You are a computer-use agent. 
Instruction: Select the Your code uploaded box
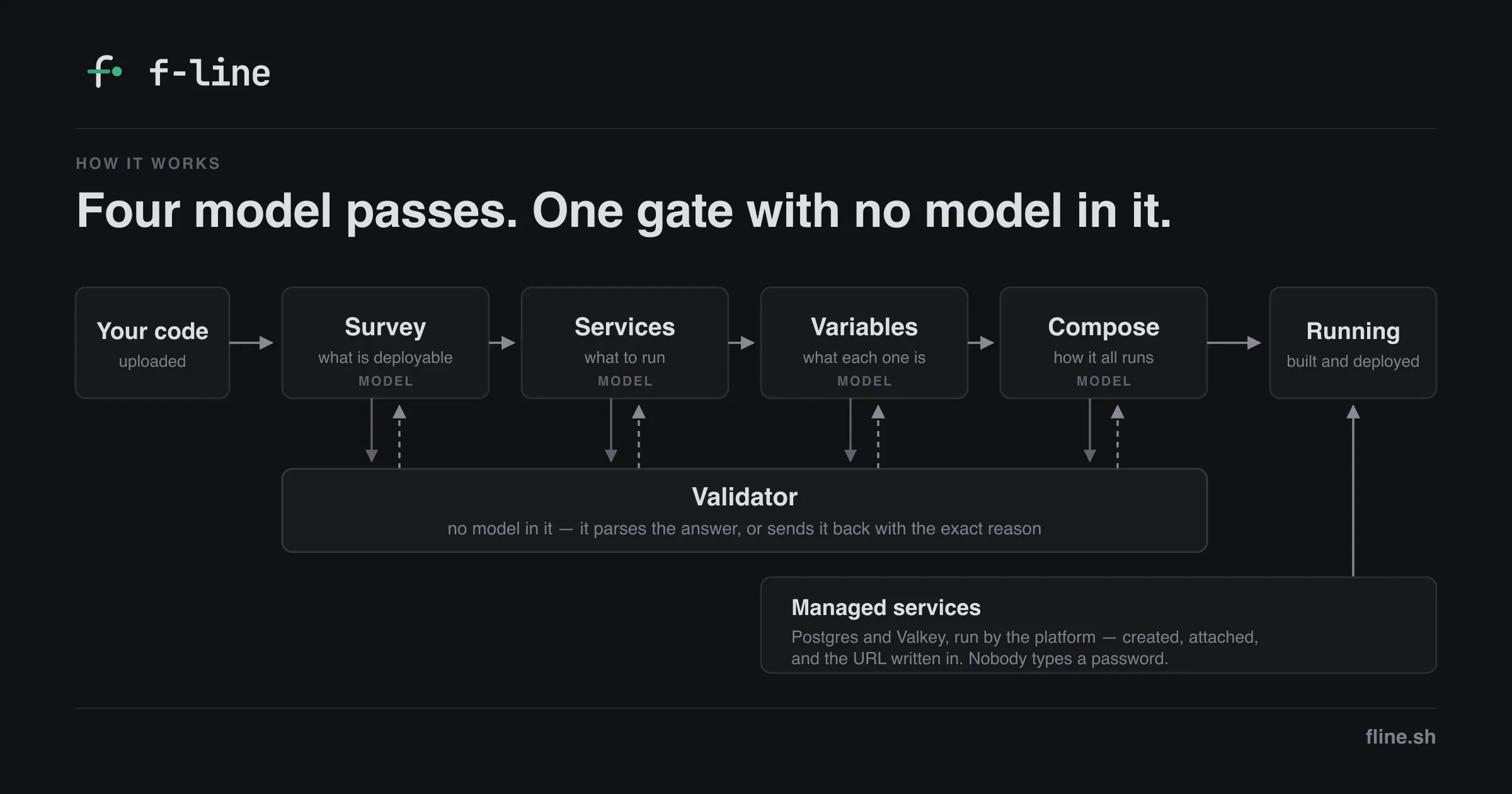(152, 343)
